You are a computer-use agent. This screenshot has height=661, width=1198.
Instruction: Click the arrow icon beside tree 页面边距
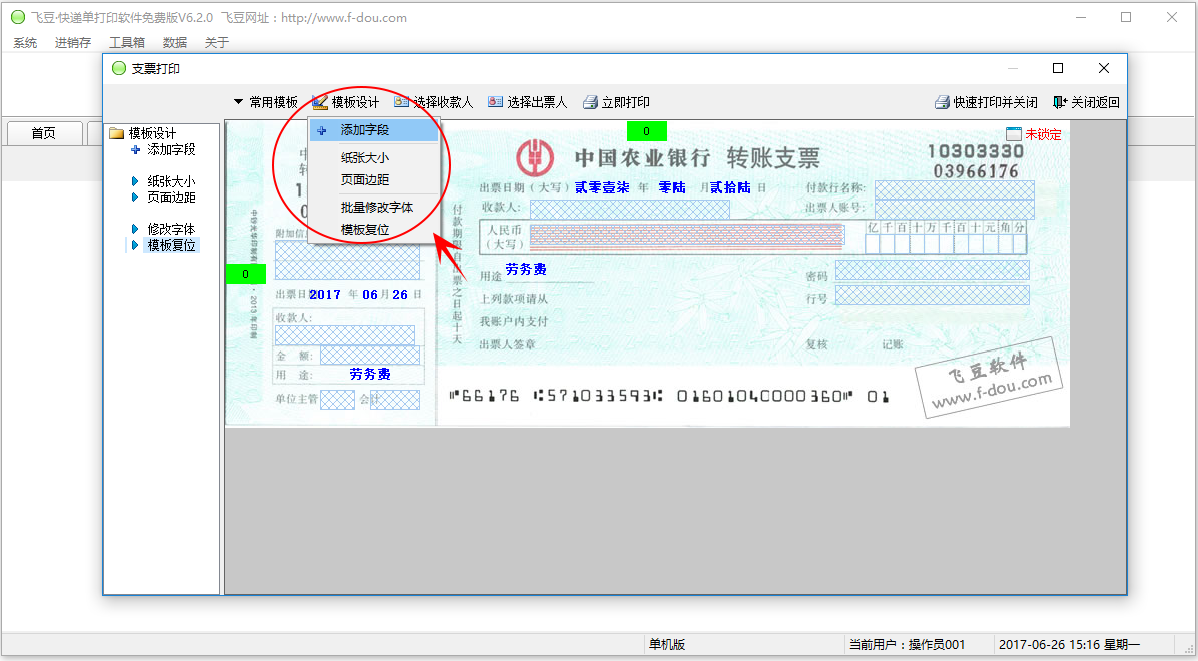pyautogui.click(x=135, y=197)
